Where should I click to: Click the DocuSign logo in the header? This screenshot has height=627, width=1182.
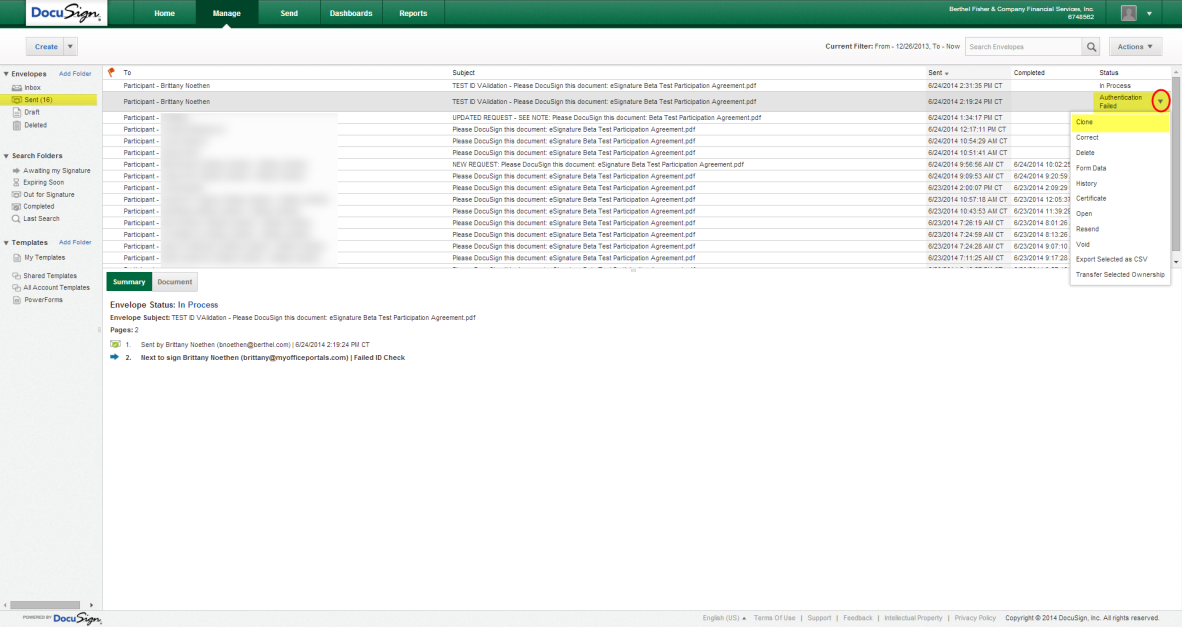point(67,14)
